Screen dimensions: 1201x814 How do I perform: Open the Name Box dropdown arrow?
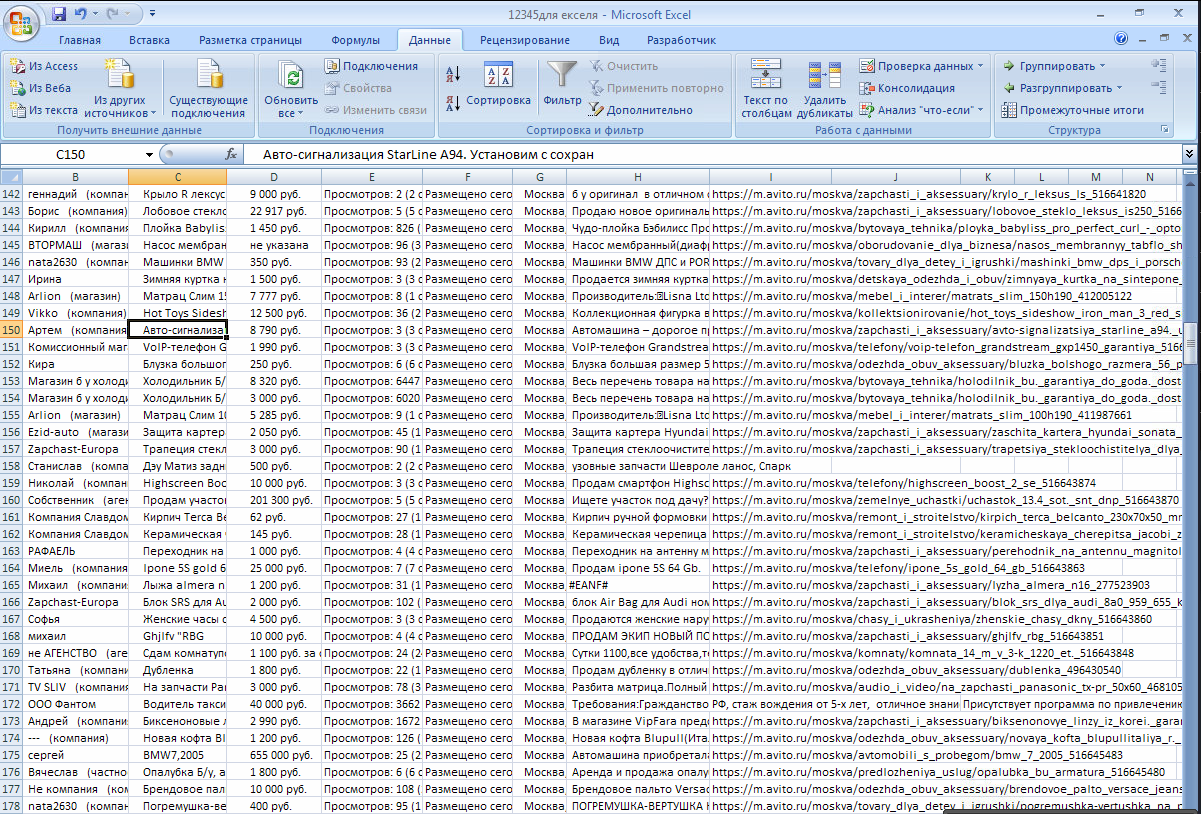coord(149,155)
